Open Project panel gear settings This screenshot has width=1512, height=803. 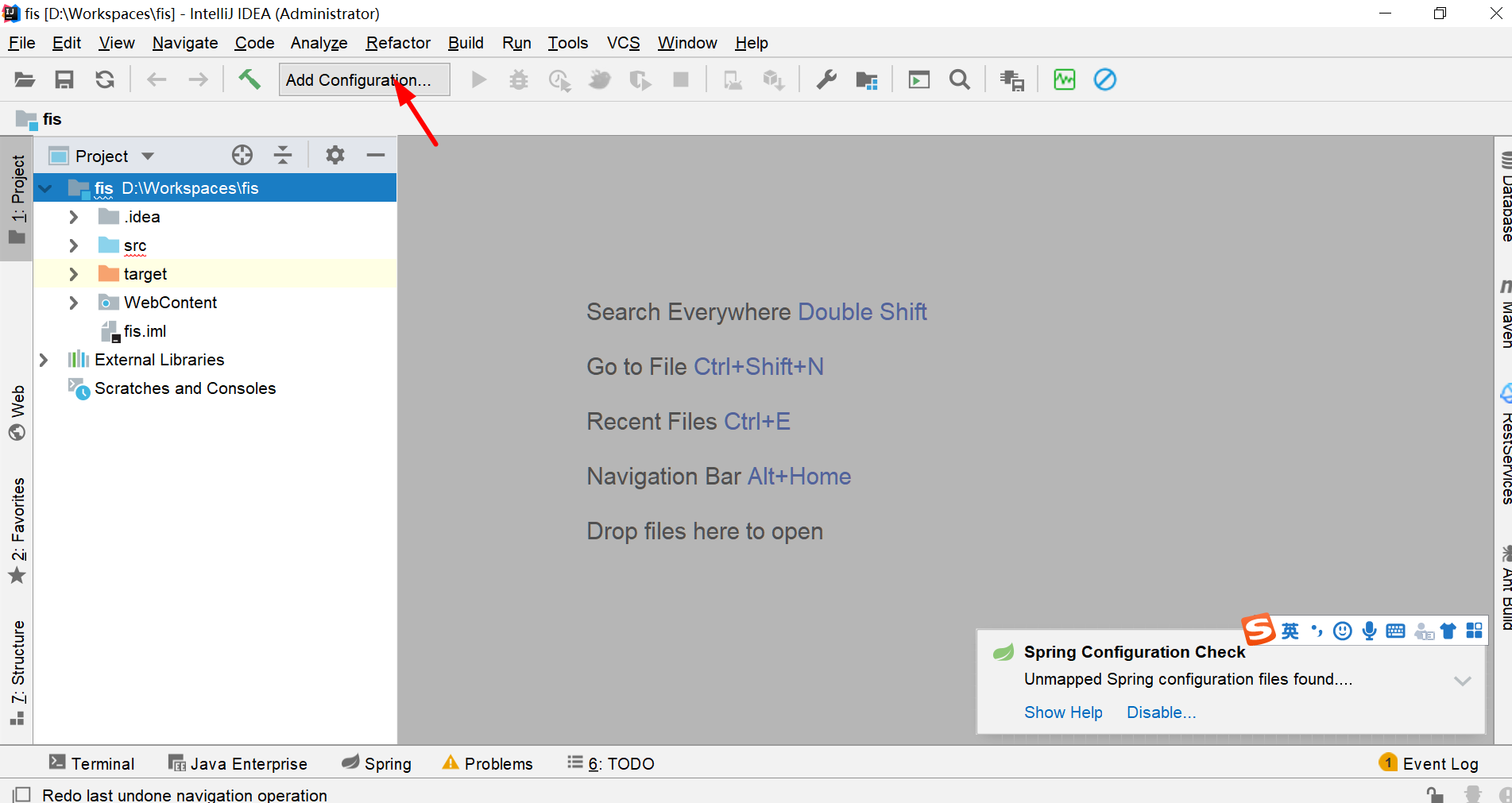coord(335,155)
